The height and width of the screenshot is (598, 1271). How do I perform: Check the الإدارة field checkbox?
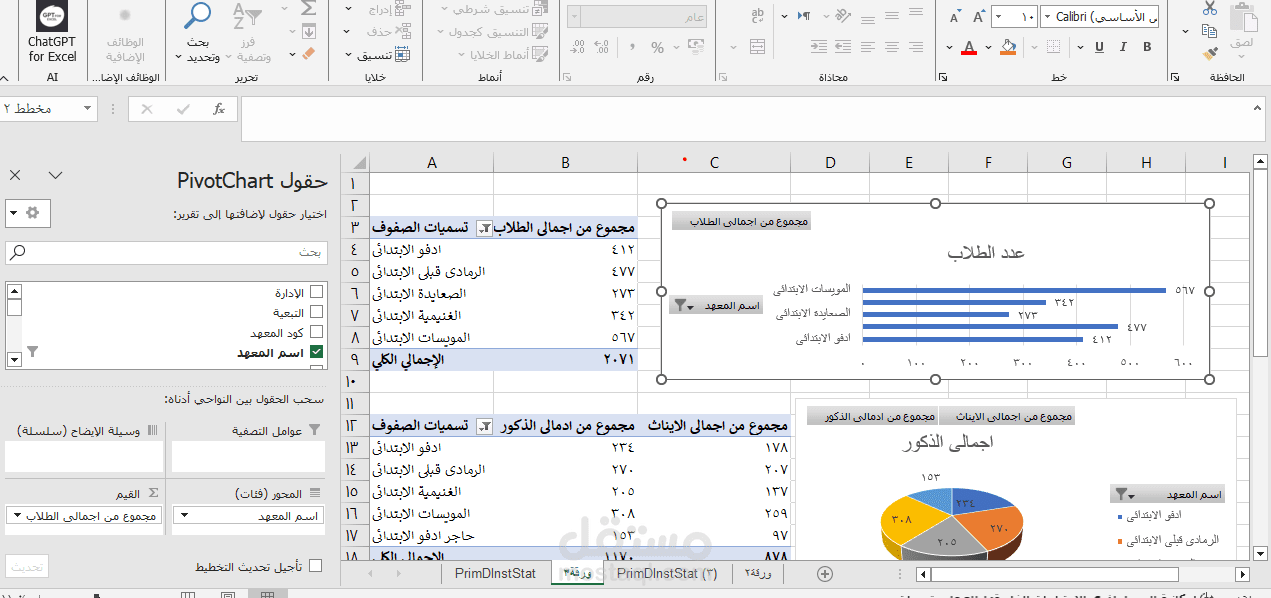316,292
